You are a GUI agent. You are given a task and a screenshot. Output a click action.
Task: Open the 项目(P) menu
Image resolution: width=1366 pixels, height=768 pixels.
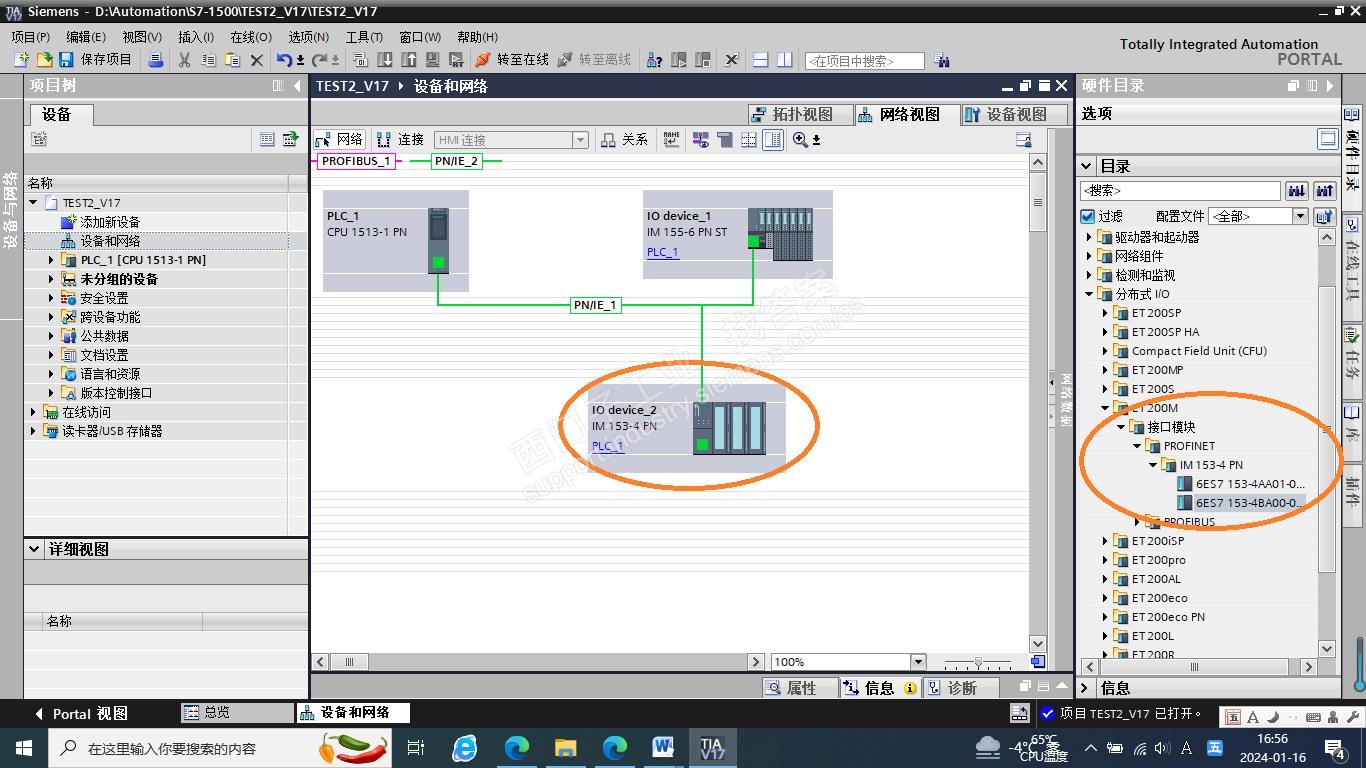coord(31,37)
